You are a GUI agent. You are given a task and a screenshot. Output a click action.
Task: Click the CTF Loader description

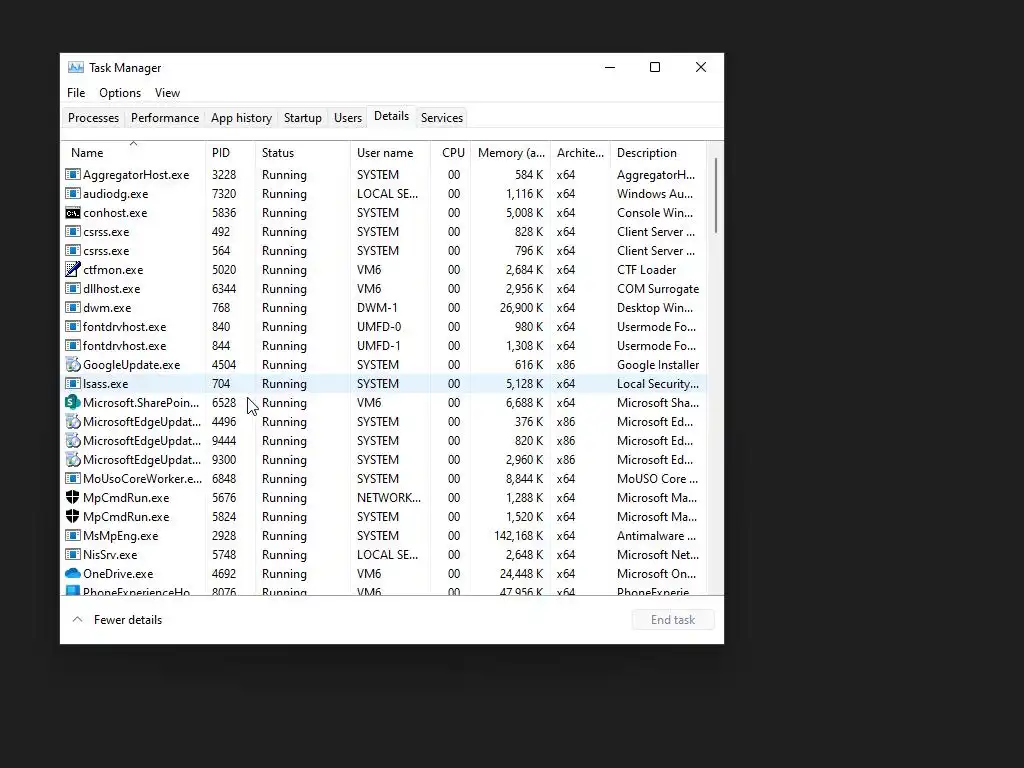point(646,270)
